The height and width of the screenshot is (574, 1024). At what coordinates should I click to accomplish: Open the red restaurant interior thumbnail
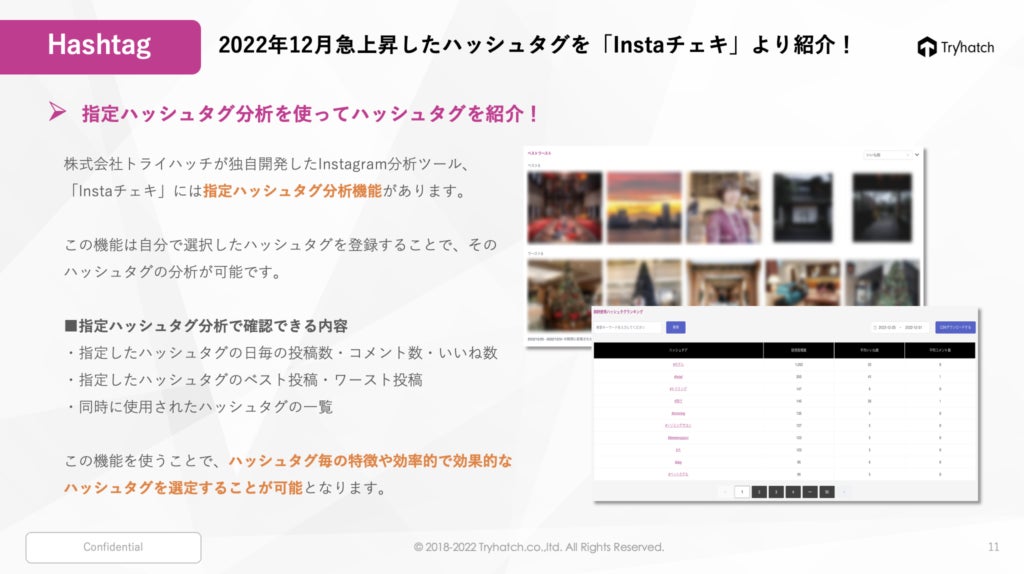[x=565, y=208]
